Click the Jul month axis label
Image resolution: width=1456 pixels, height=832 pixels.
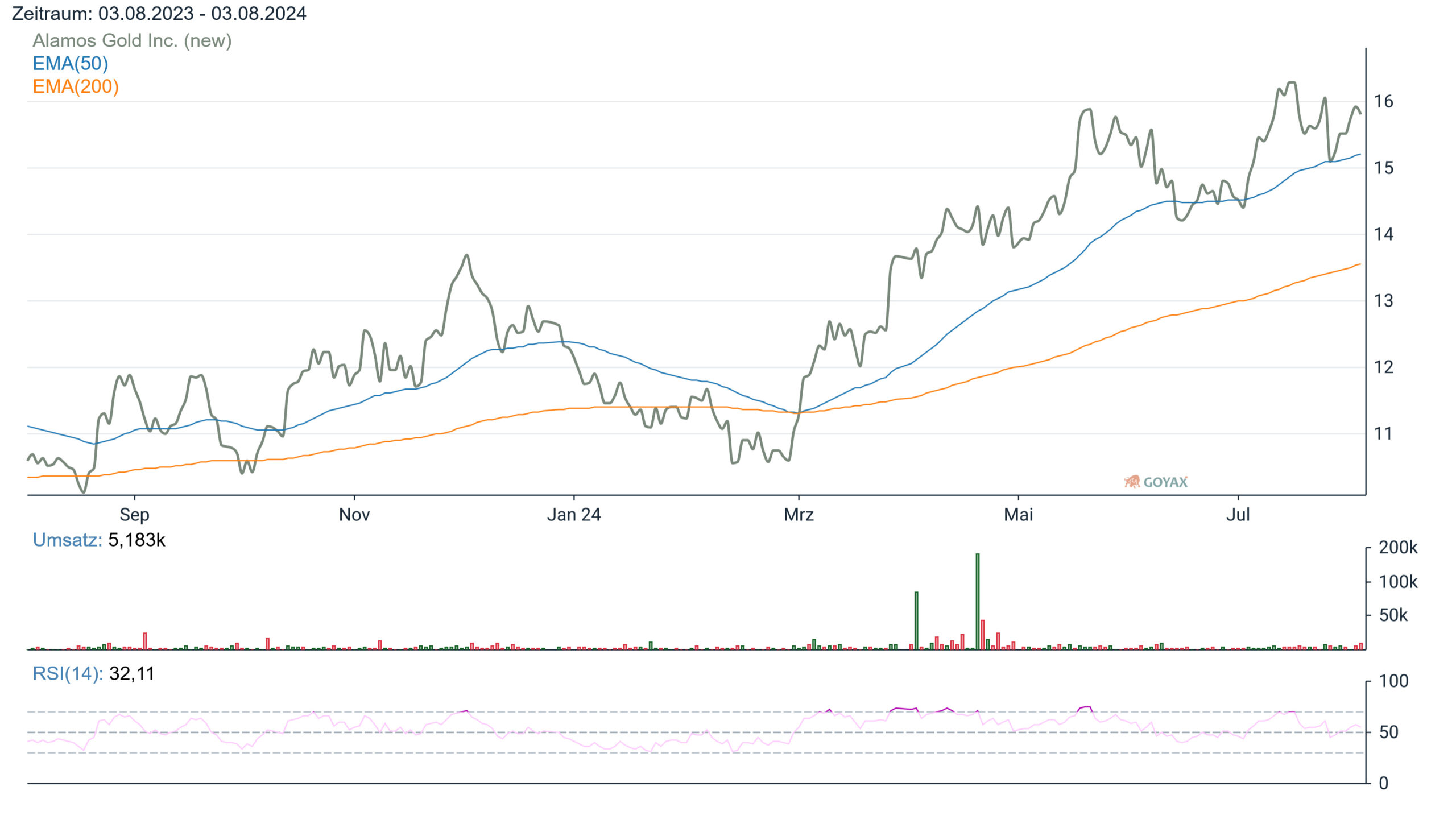(1238, 515)
